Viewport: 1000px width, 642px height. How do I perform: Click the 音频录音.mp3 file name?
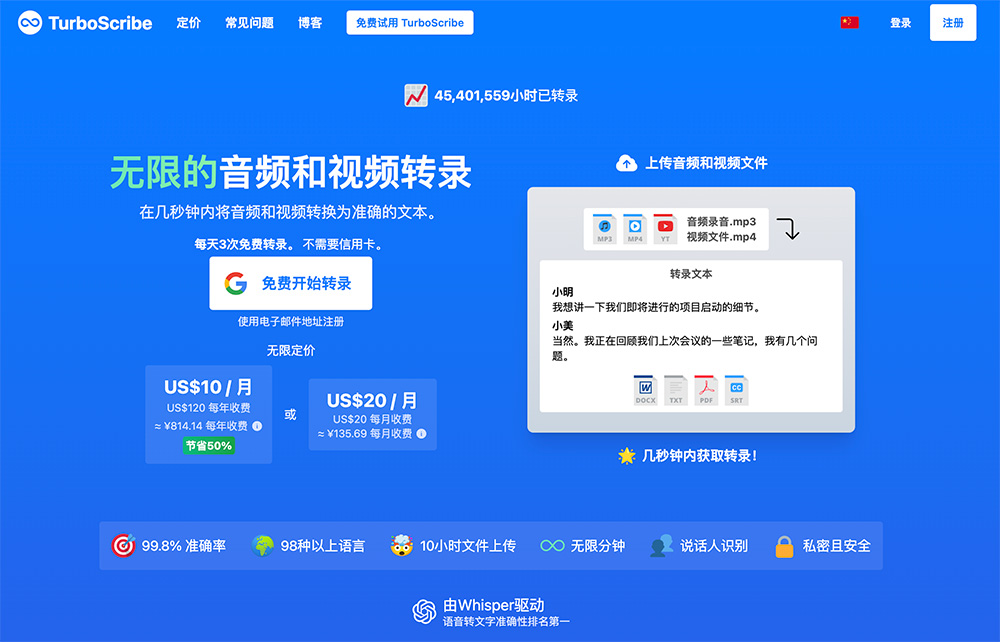coord(721,222)
